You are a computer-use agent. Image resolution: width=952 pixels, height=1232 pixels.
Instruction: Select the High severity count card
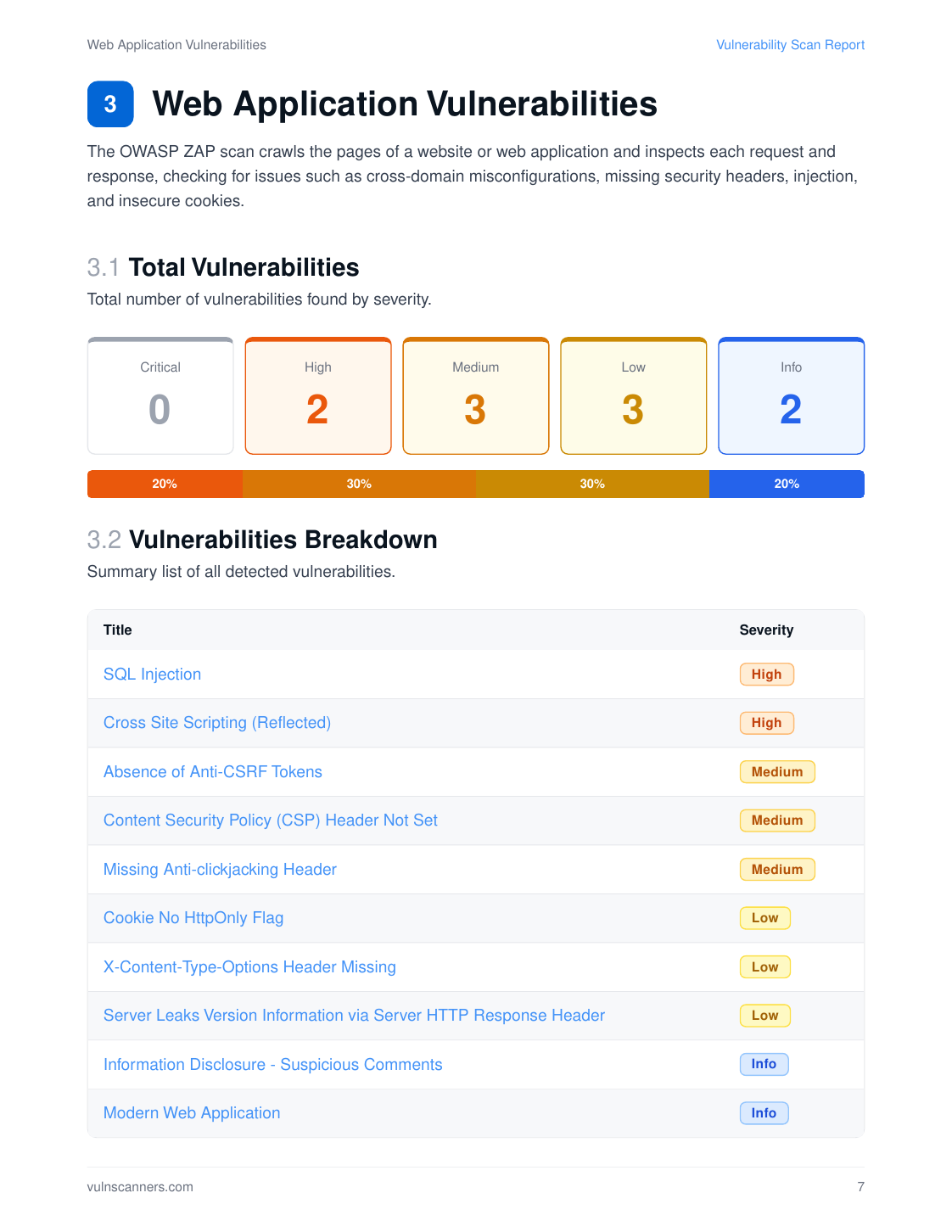pos(318,396)
